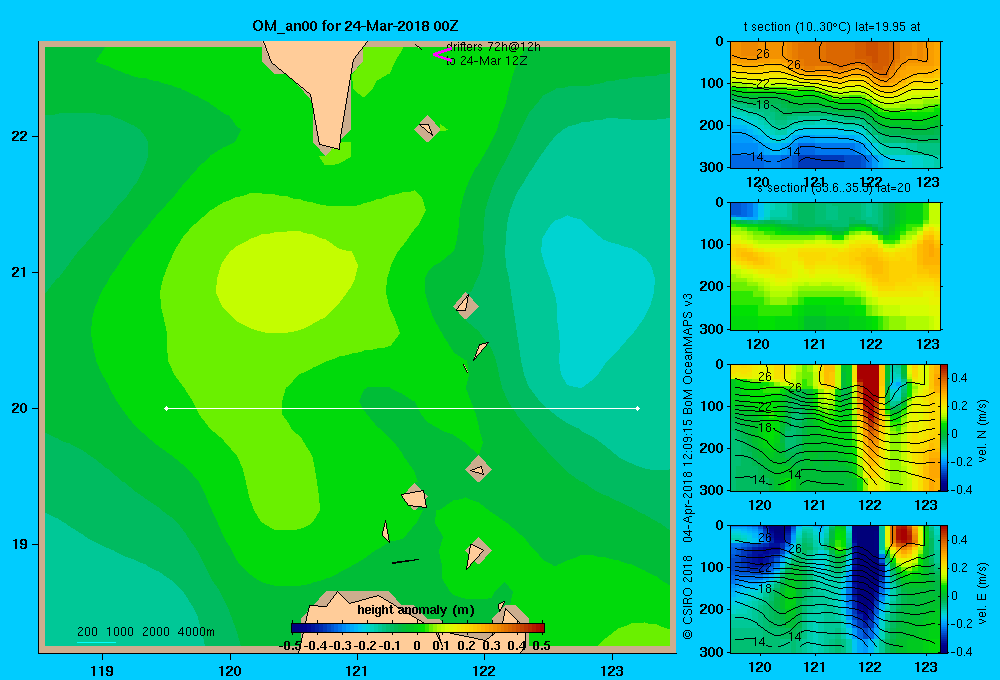
Task: Click the title 'OM_an00 for 24-Mar-2018 00Z'
Action: pos(355,26)
